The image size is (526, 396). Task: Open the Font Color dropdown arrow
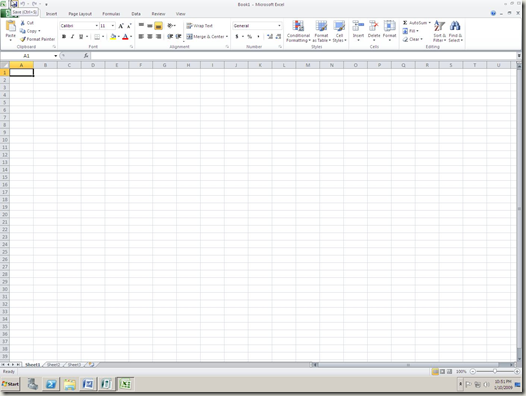[131, 37]
